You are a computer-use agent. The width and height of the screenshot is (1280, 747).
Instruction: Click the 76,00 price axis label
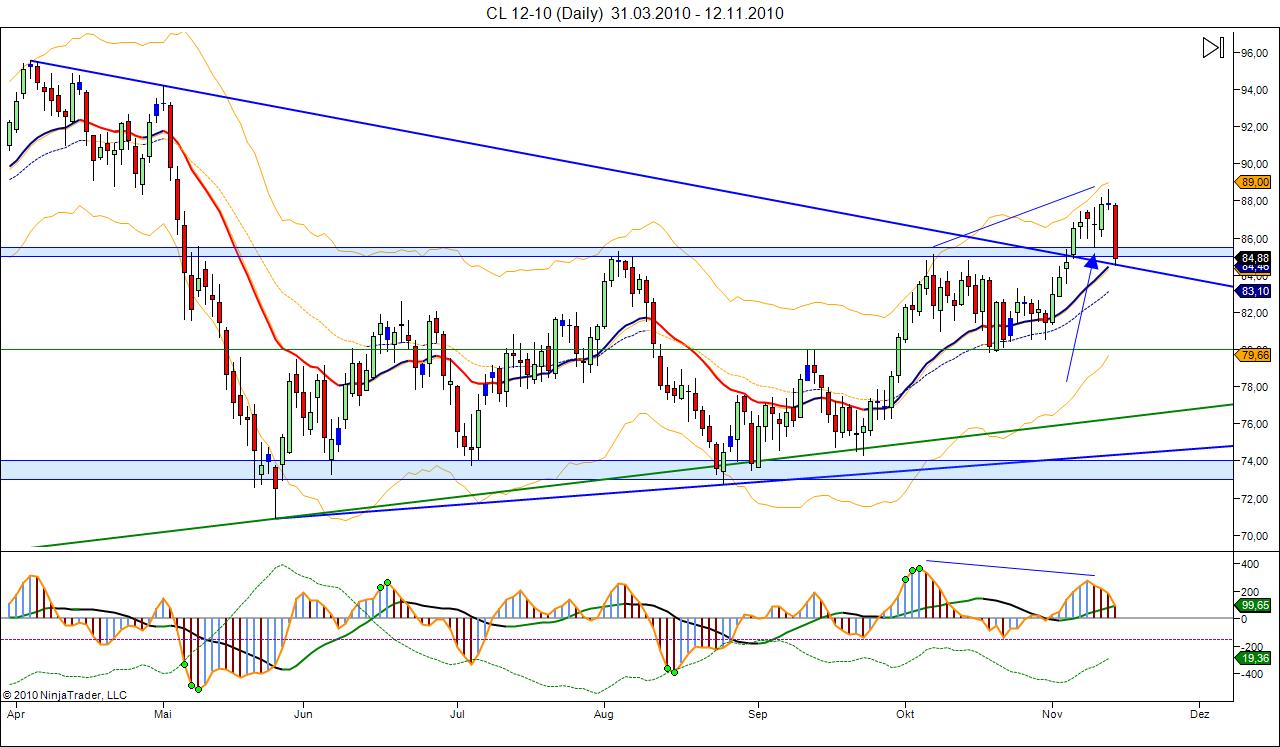tap(1254, 424)
